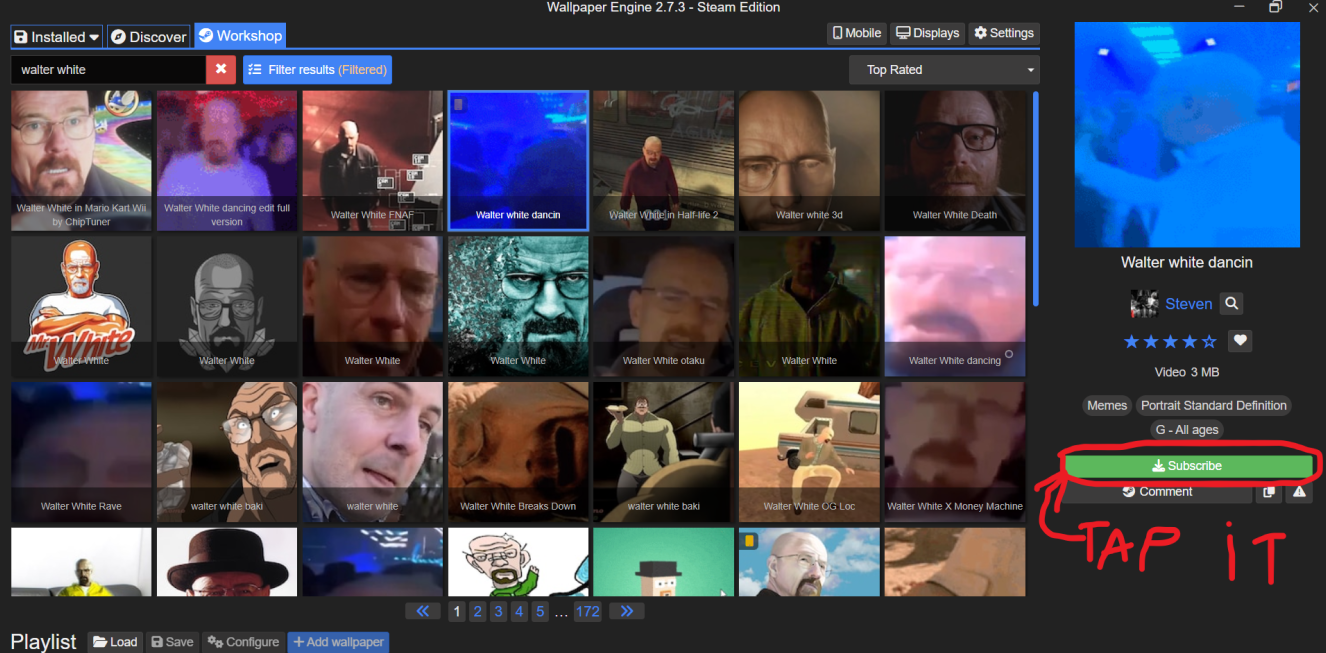
Task: Select Walter White Breaks Down wallpaper
Action: 518,452
